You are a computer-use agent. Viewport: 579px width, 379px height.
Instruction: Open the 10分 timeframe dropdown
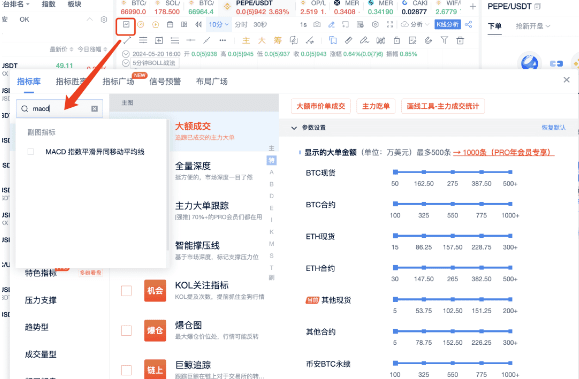click(x=219, y=25)
